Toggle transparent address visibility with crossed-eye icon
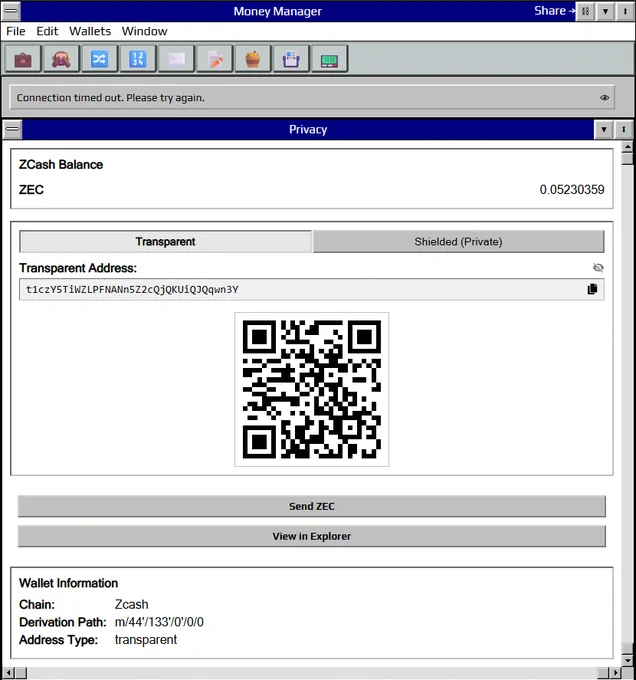Screen dimensions: 636x680 click(598, 268)
